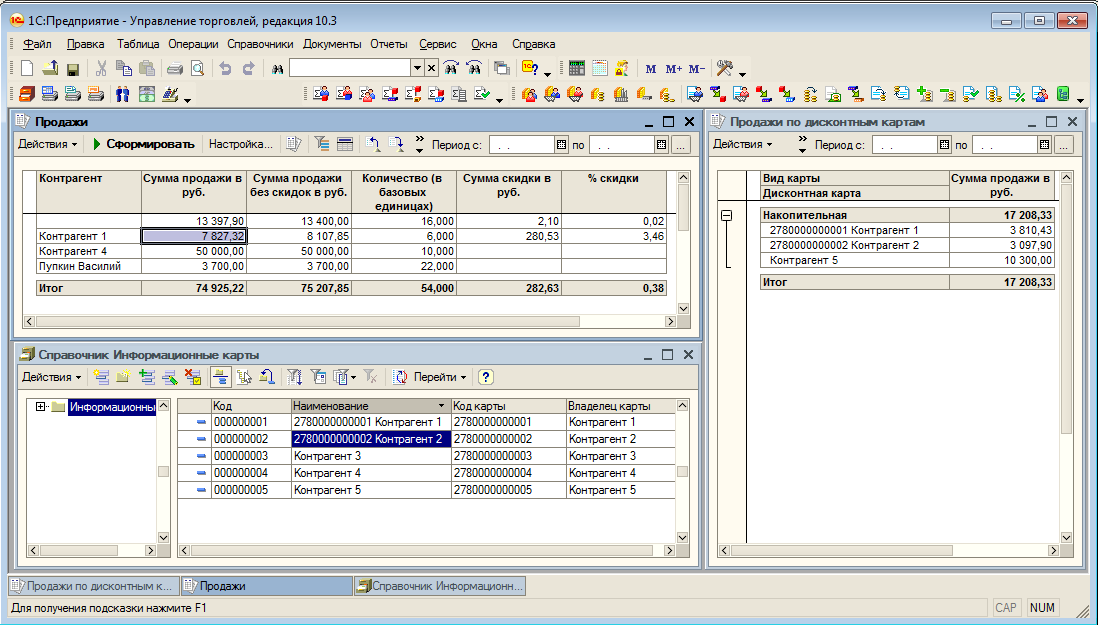
Task: Open the Перейти dropdown in Справочник
Action: [440, 377]
